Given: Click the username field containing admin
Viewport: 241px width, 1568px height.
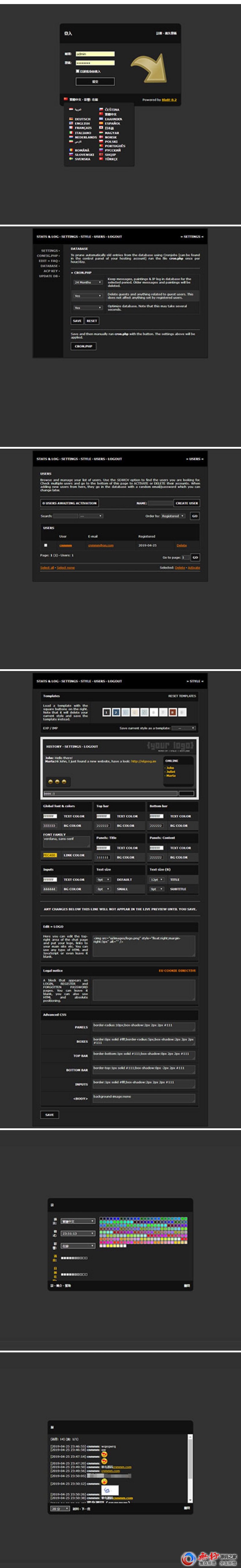Looking at the screenshot, I should 95,54.
